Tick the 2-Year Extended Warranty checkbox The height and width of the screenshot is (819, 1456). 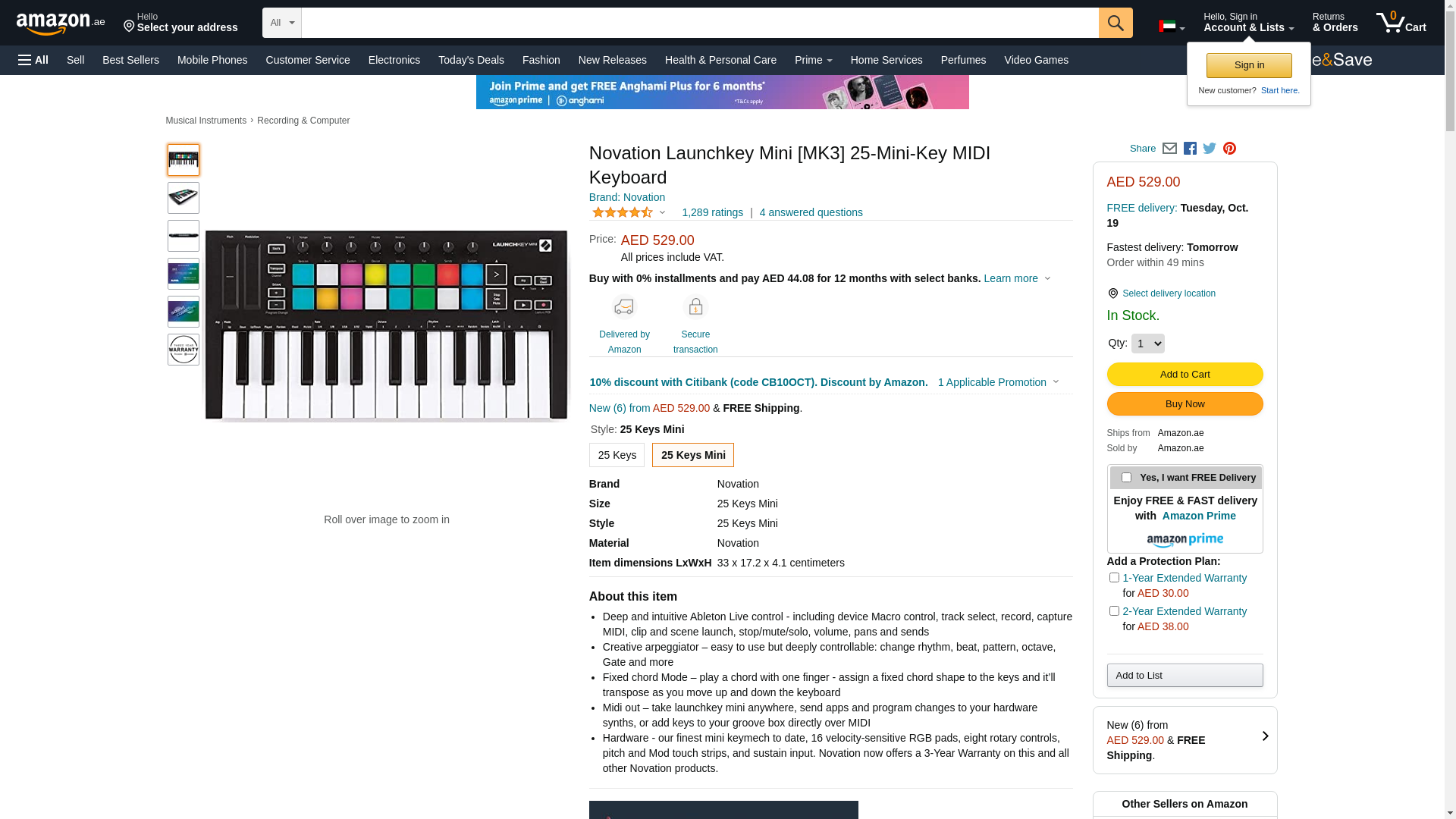1114,611
